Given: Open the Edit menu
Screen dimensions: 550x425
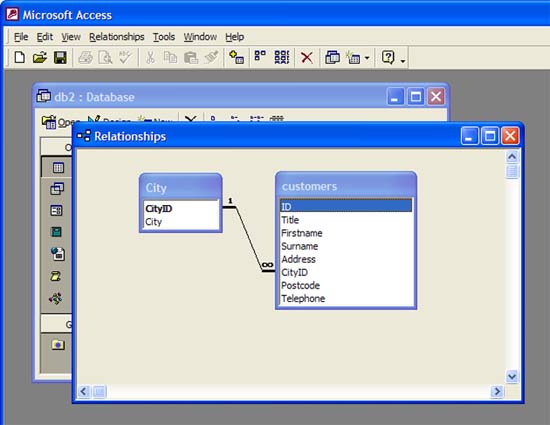Looking at the screenshot, I should (45, 36).
